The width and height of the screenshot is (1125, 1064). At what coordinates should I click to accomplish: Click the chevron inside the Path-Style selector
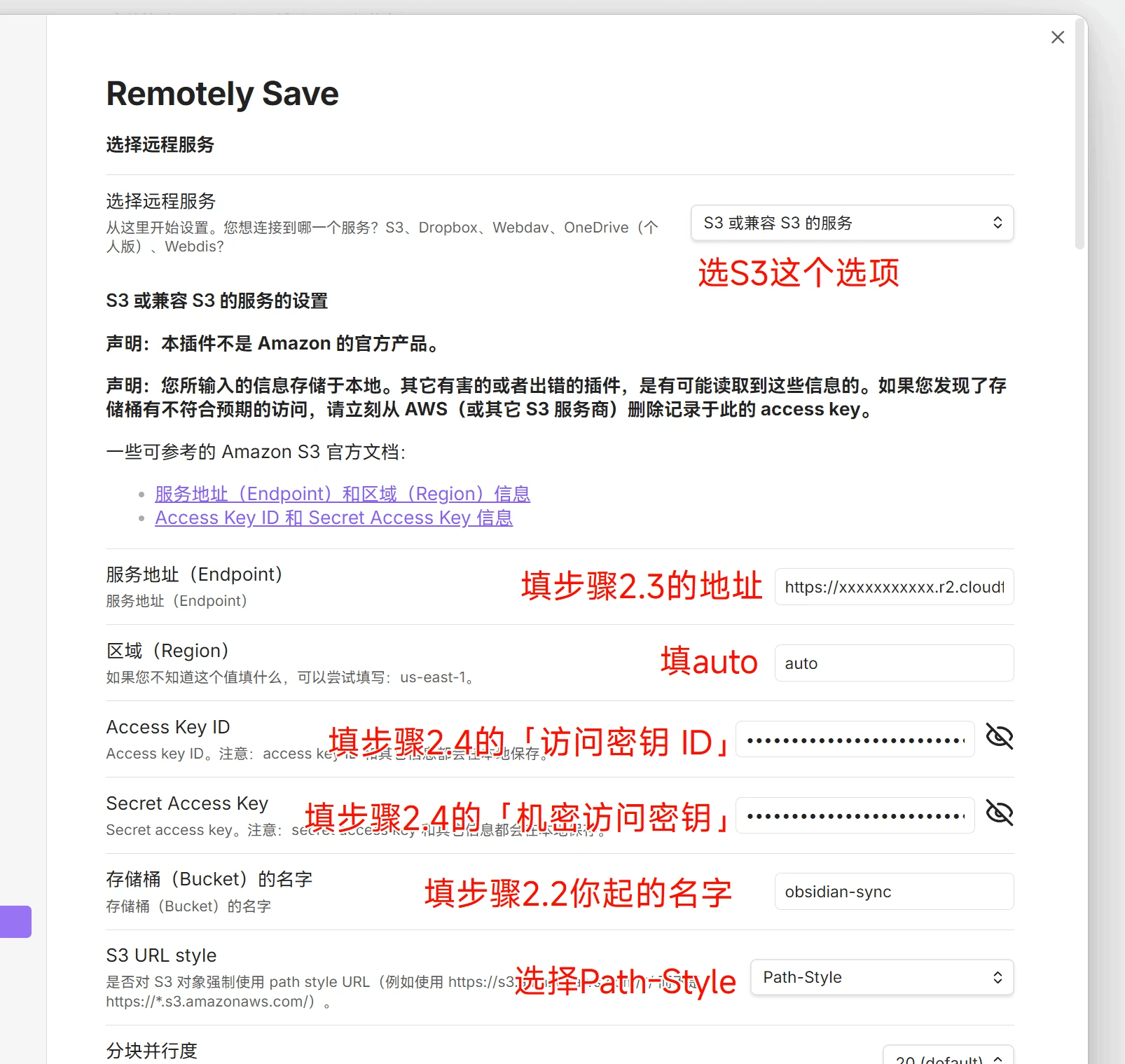point(998,977)
